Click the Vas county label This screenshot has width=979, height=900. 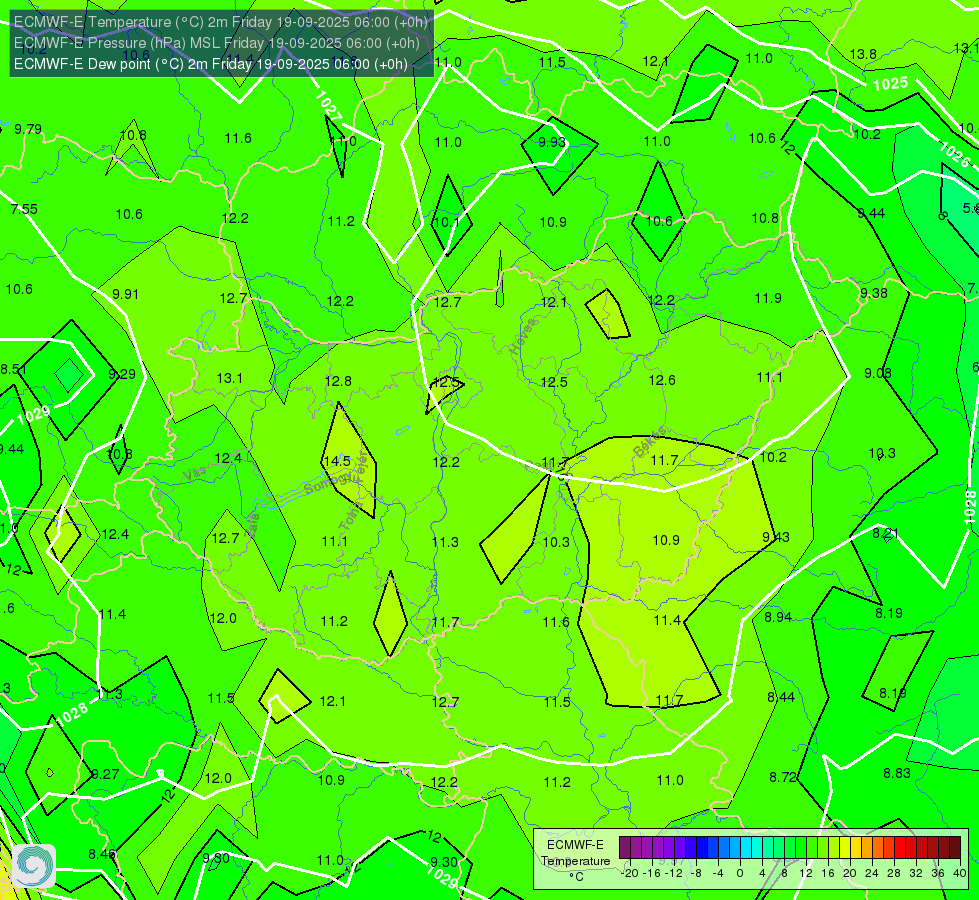[195, 475]
